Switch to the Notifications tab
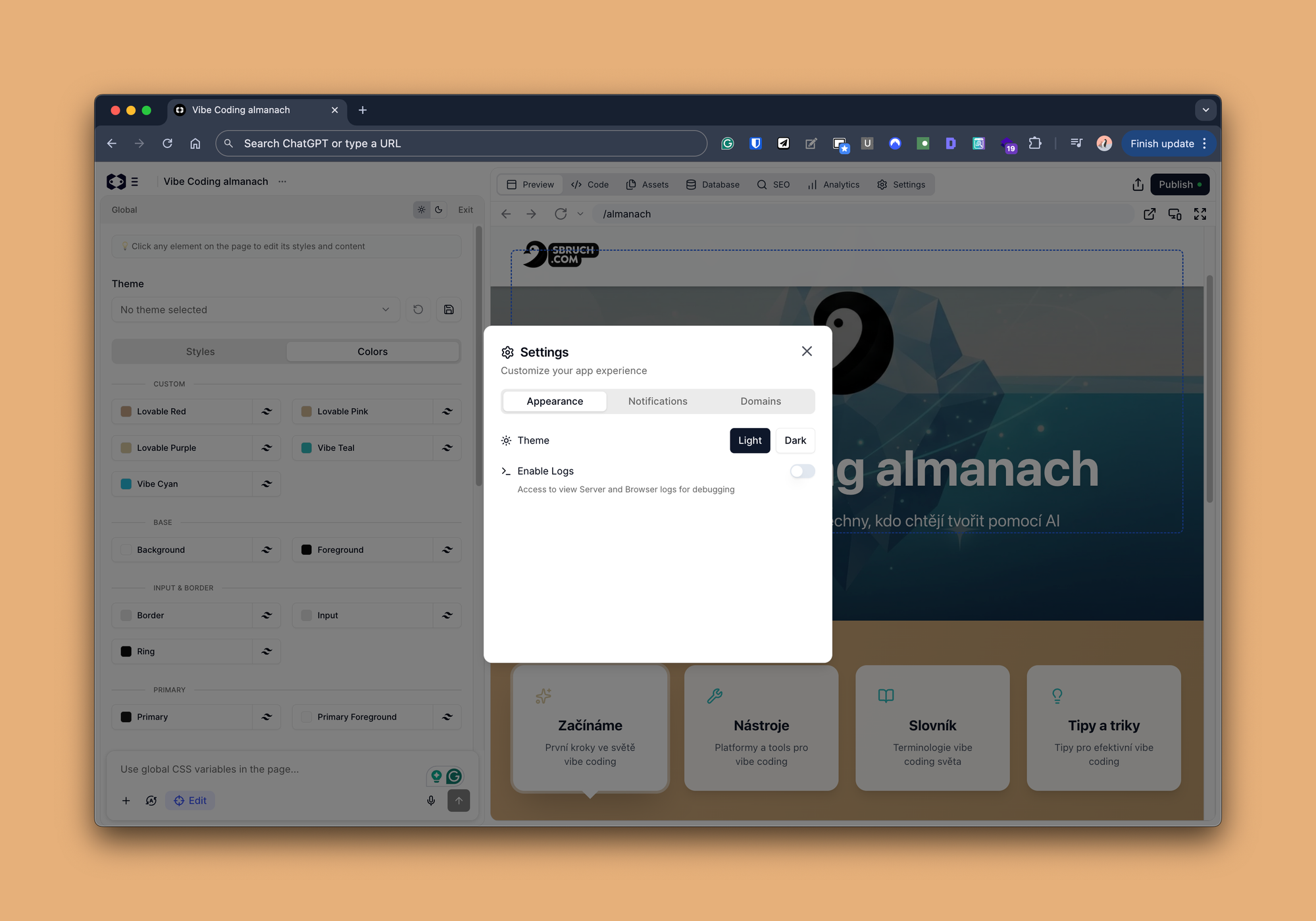 click(657, 401)
